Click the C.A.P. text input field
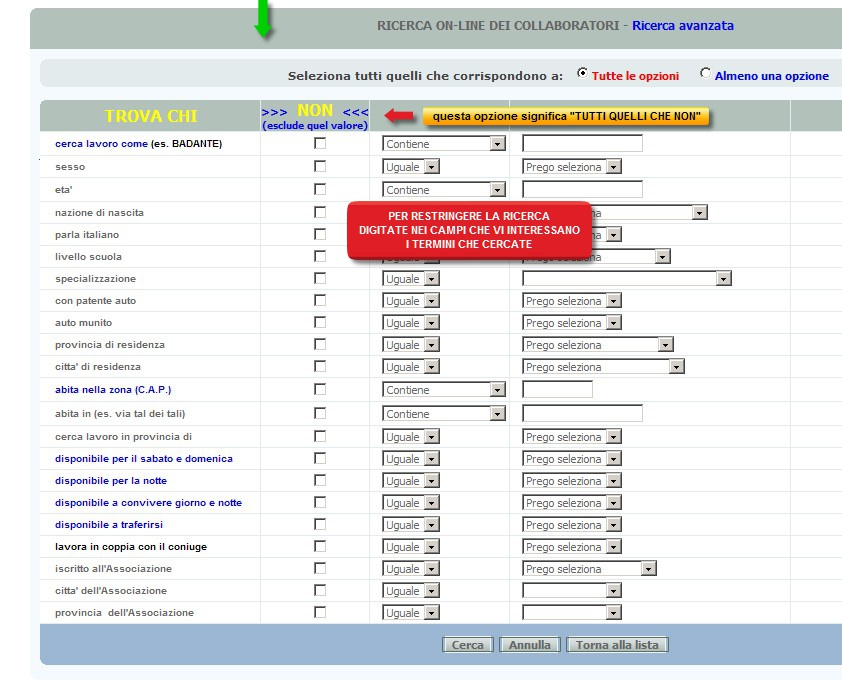Image resolution: width=842 pixels, height=684 pixels. pyautogui.click(x=557, y=390)
